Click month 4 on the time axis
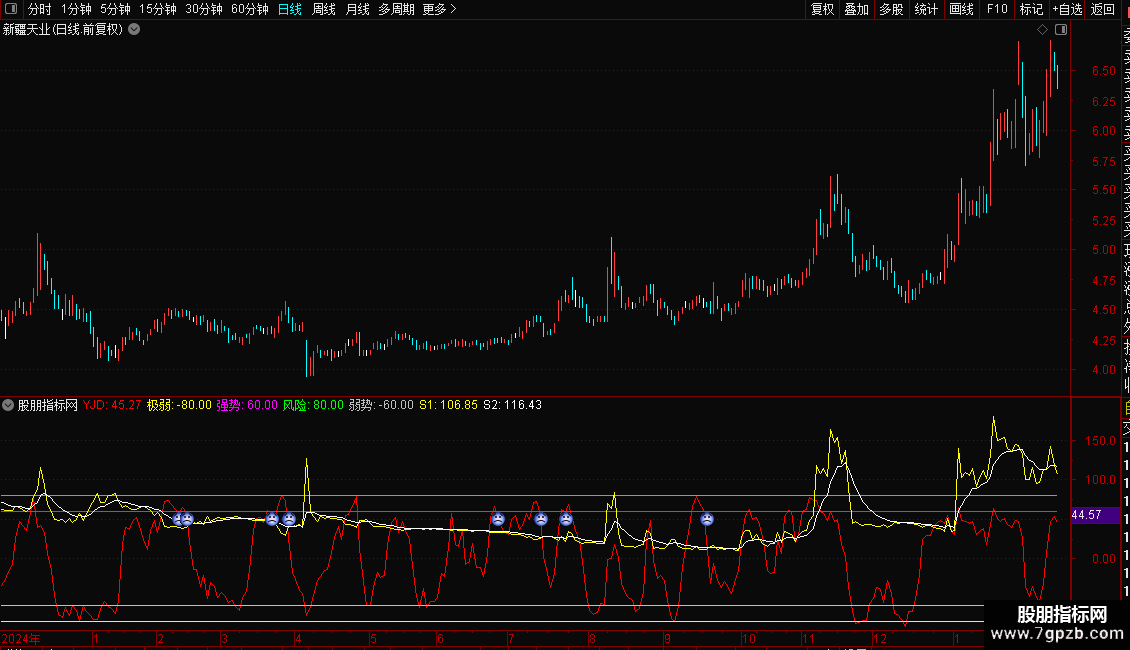 (298, 638)
